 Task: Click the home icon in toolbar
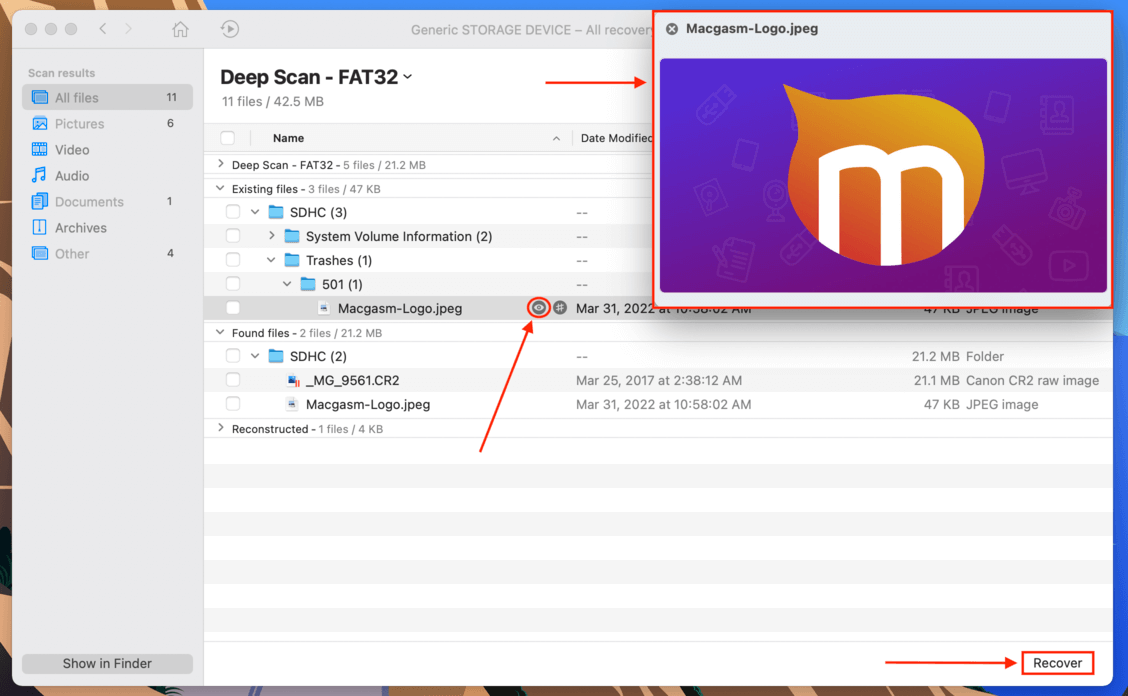click(x=180, y=29)
